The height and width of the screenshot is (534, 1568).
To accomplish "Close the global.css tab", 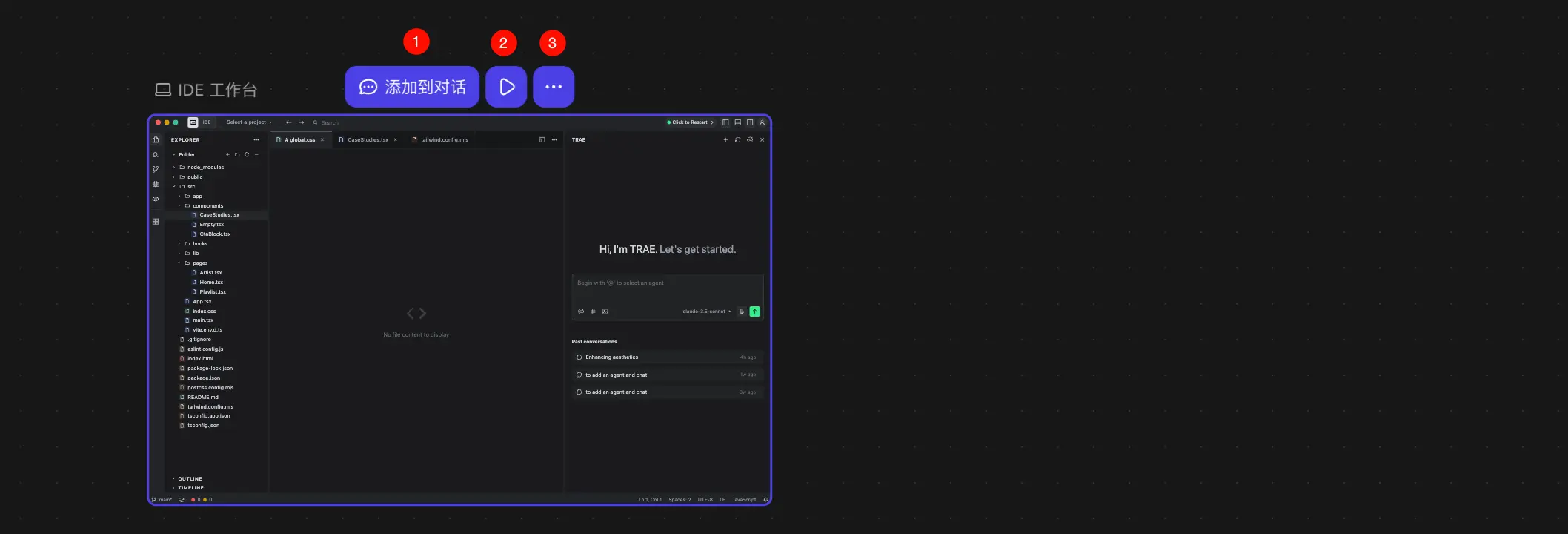I will [x=322, y=139].
